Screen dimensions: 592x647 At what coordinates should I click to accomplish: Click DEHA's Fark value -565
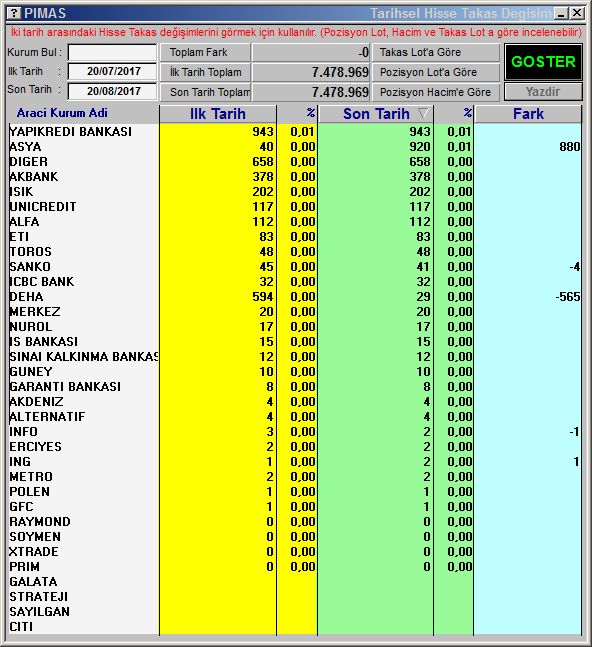pos(568,297)
